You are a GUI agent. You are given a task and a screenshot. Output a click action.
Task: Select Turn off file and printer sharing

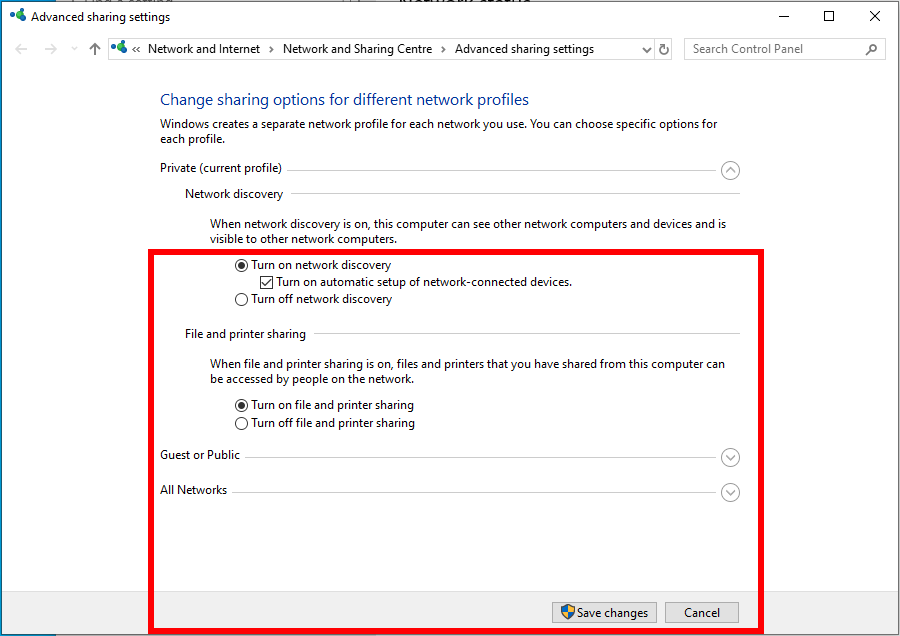click(x=241, y=424)
